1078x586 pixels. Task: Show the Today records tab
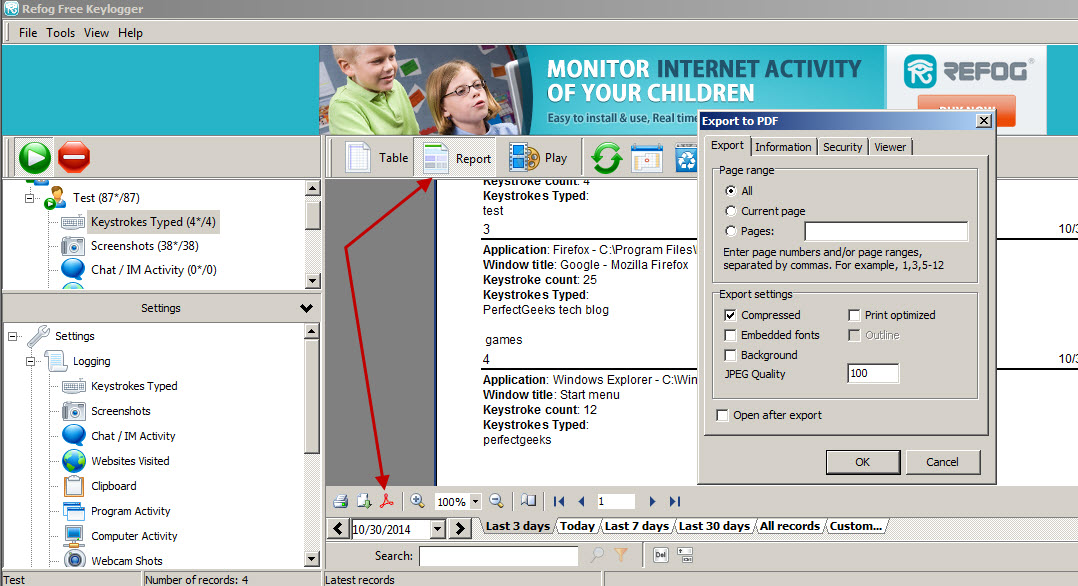(577, 526)
